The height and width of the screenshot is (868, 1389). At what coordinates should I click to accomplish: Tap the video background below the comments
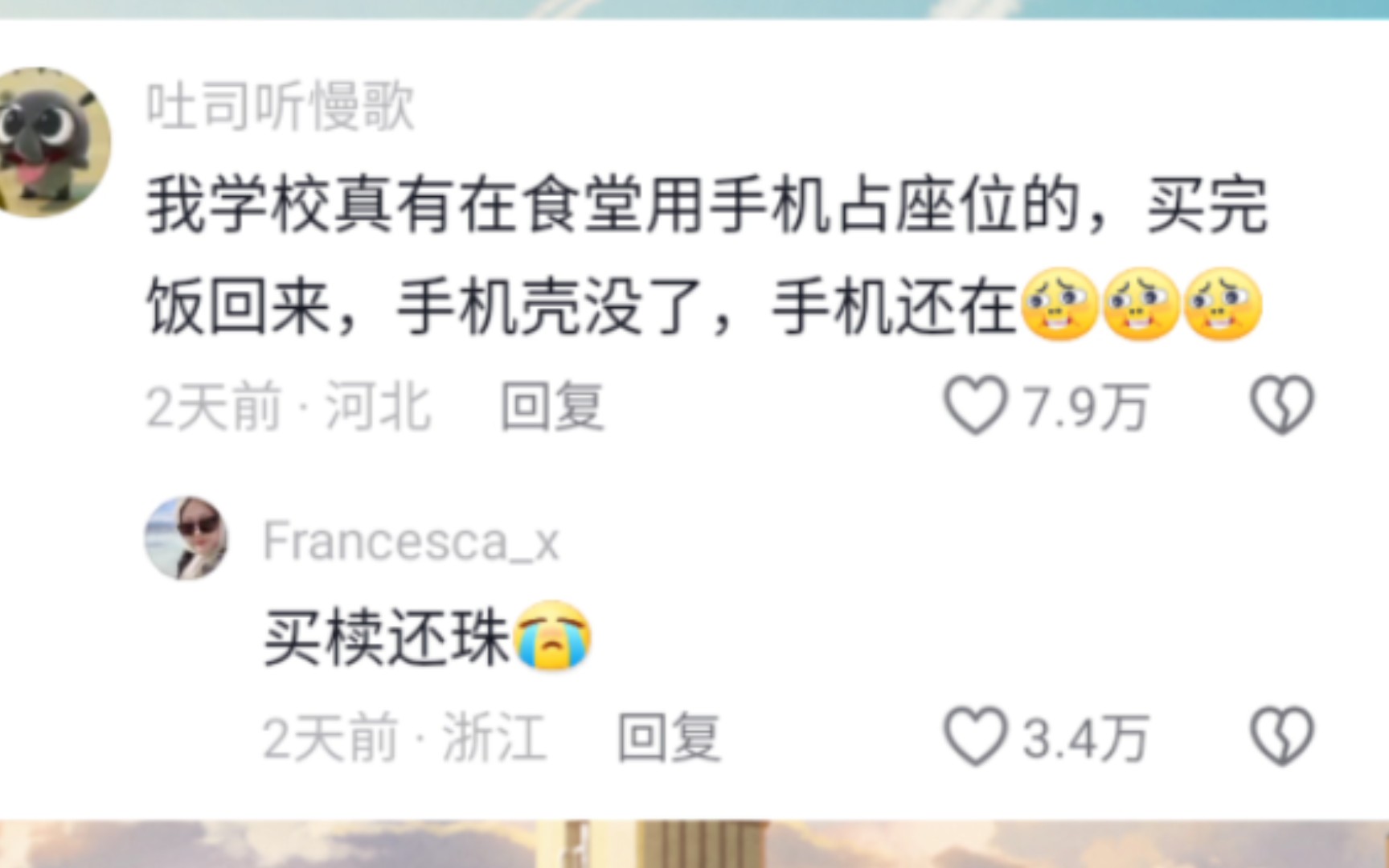694,844
